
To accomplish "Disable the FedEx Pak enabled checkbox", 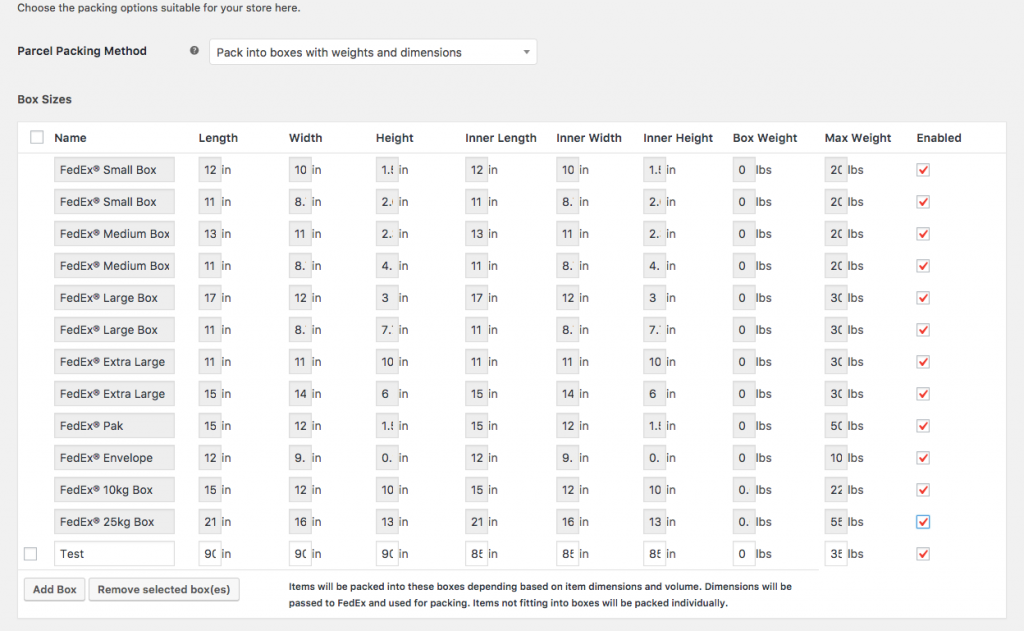I will [923, 426].
